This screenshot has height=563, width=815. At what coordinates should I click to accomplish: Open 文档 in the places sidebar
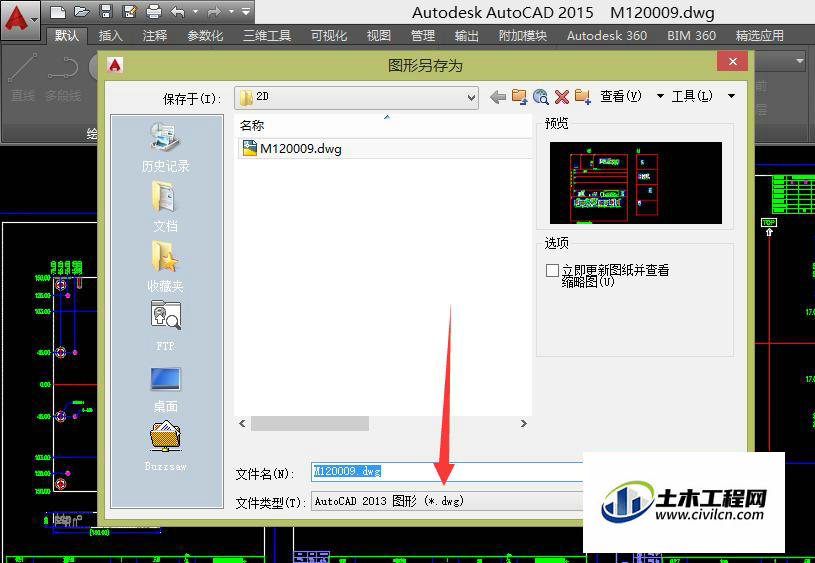[165, 206]
